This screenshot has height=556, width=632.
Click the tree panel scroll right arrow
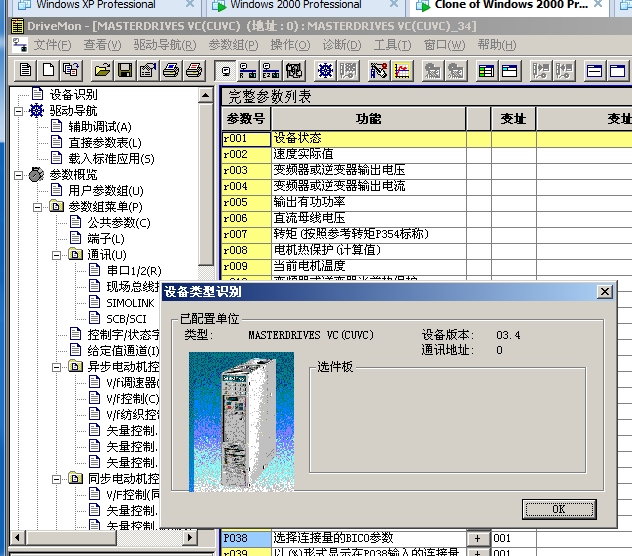(x=189, y=537)
